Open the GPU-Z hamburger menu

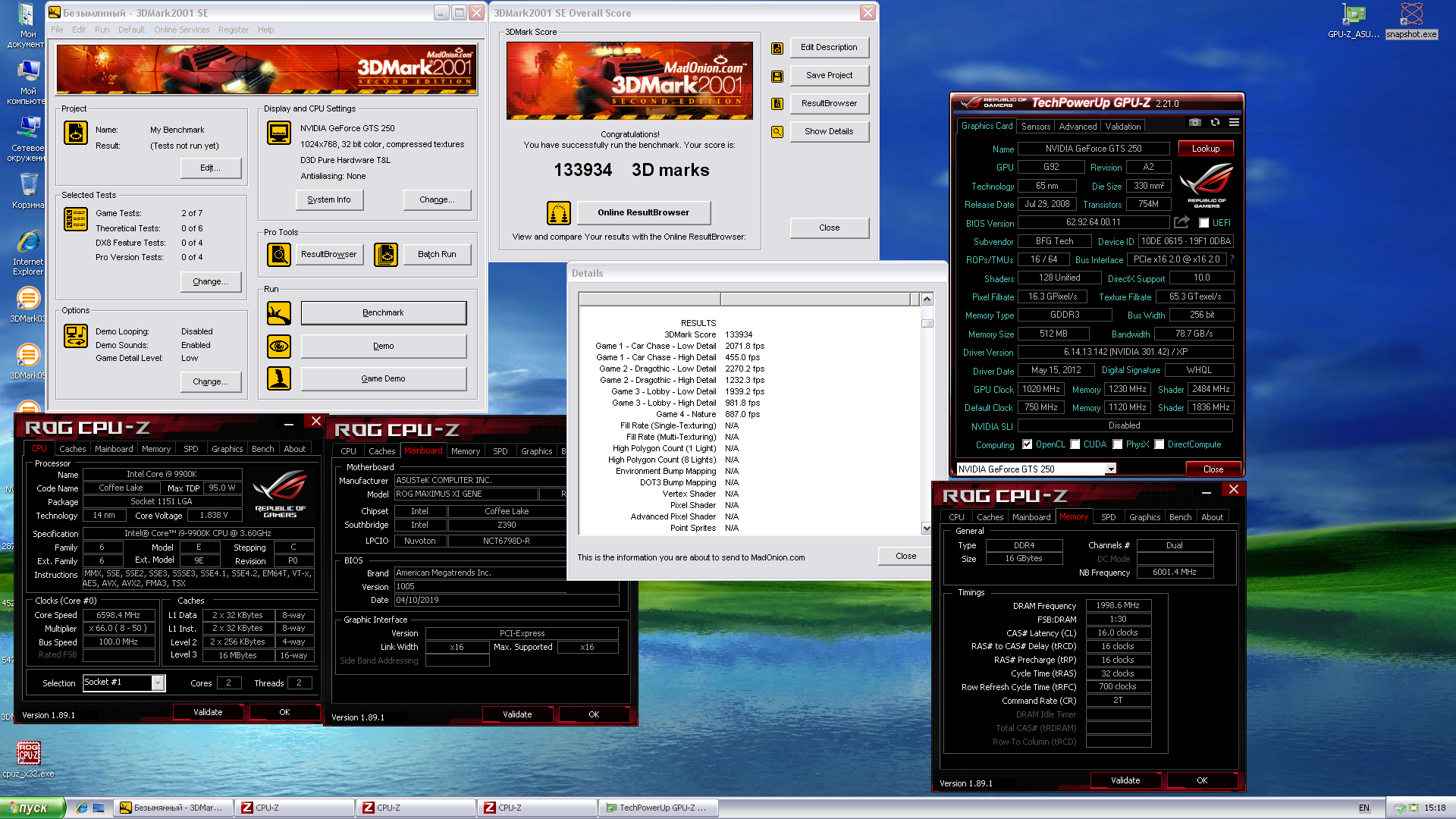(1234, 122)
